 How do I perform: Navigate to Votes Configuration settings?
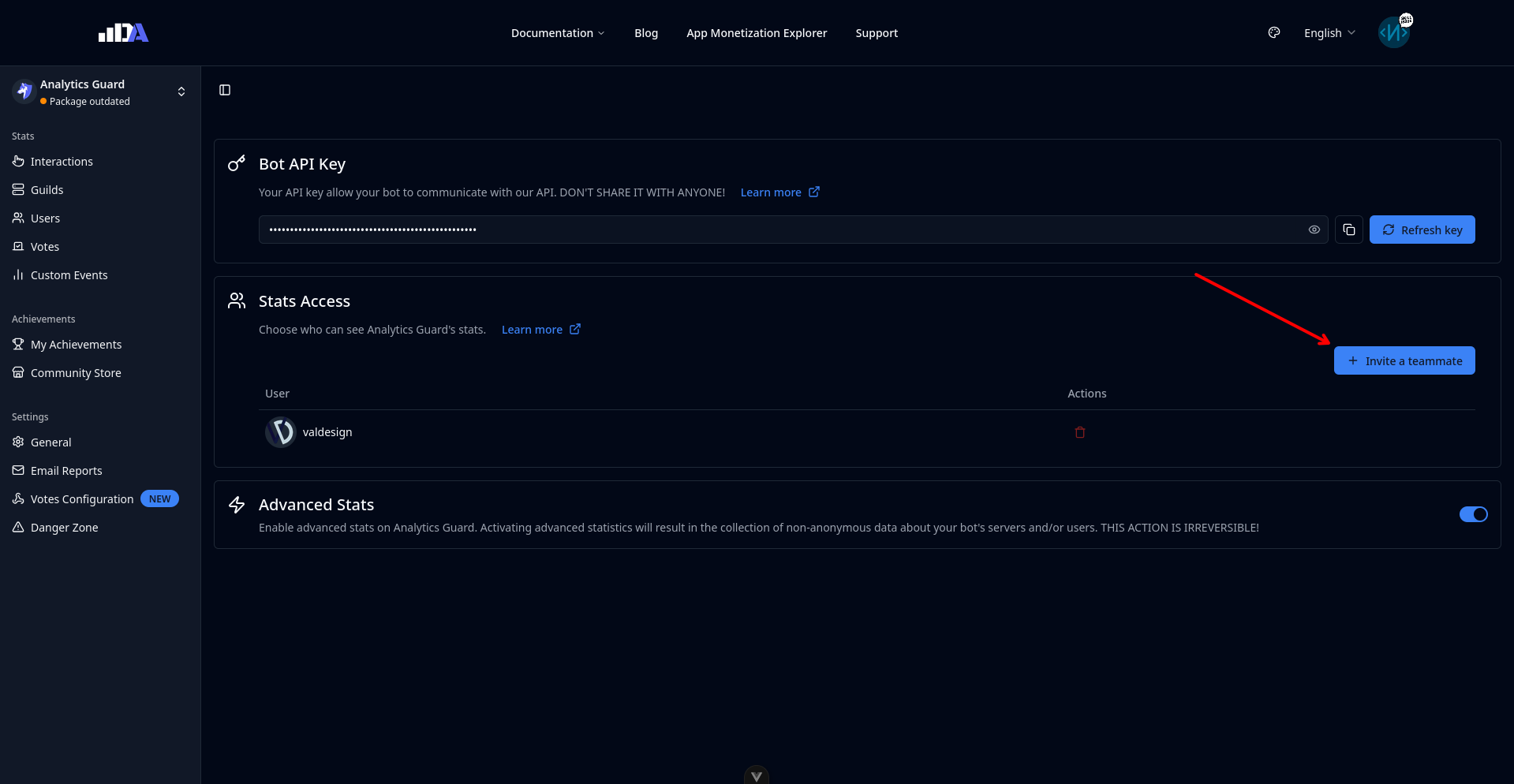81,499
